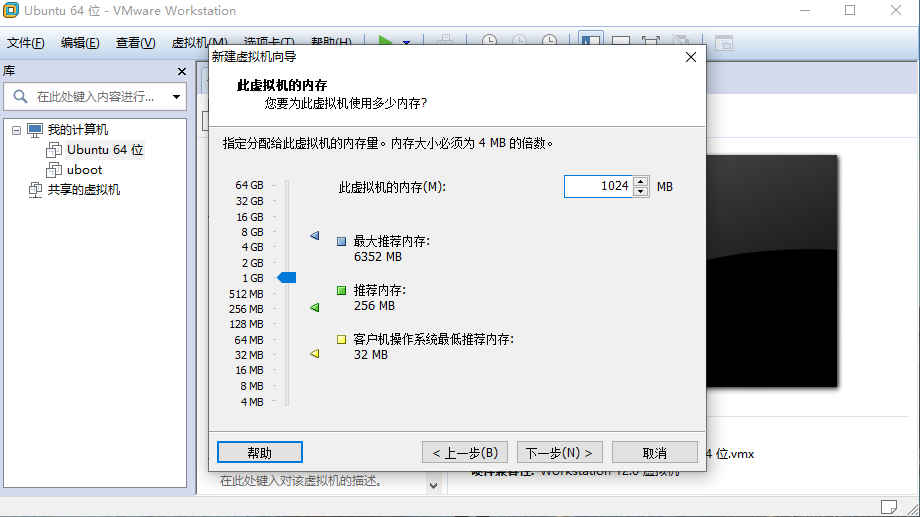
Task: Minimize the VMware Workstation window
Action: pos(805,11)
